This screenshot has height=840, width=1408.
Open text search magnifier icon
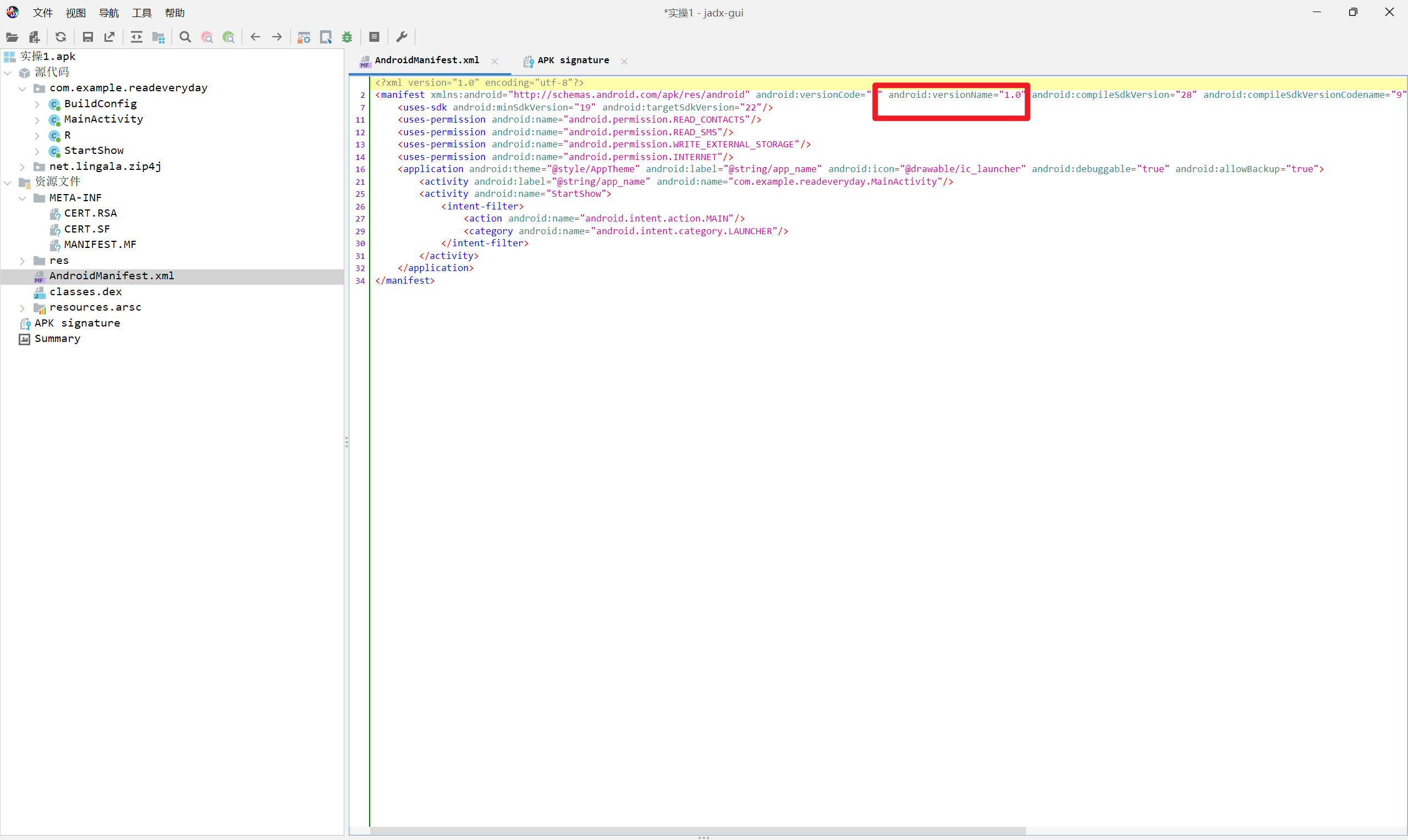(185, 37)
